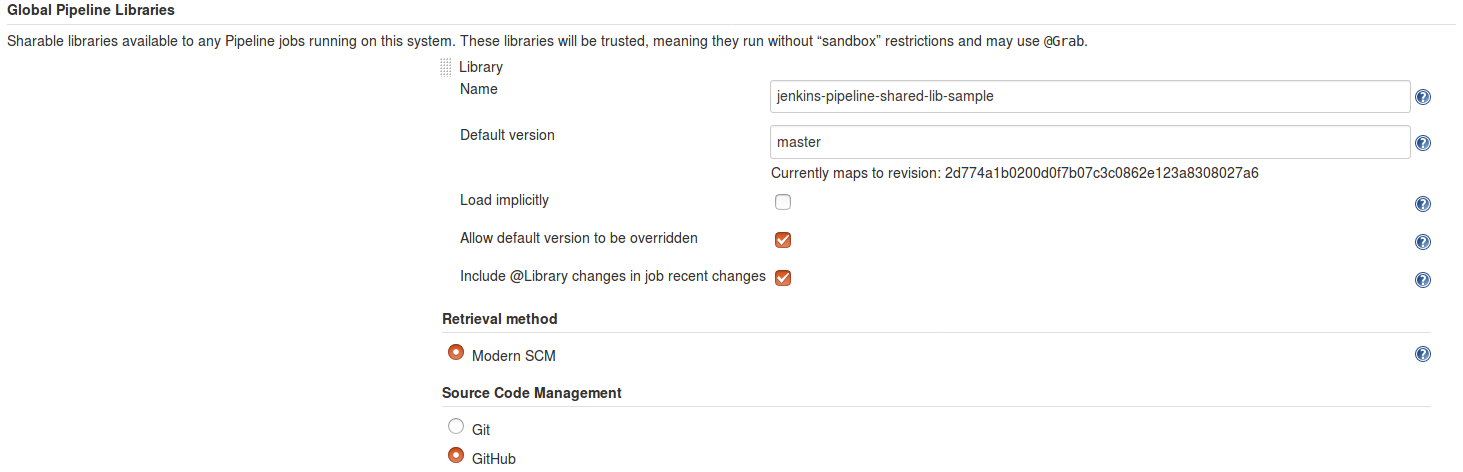Open help for Modern SCM retrieval method
Screen dimensions: 1463x472
click(1423, 354)
